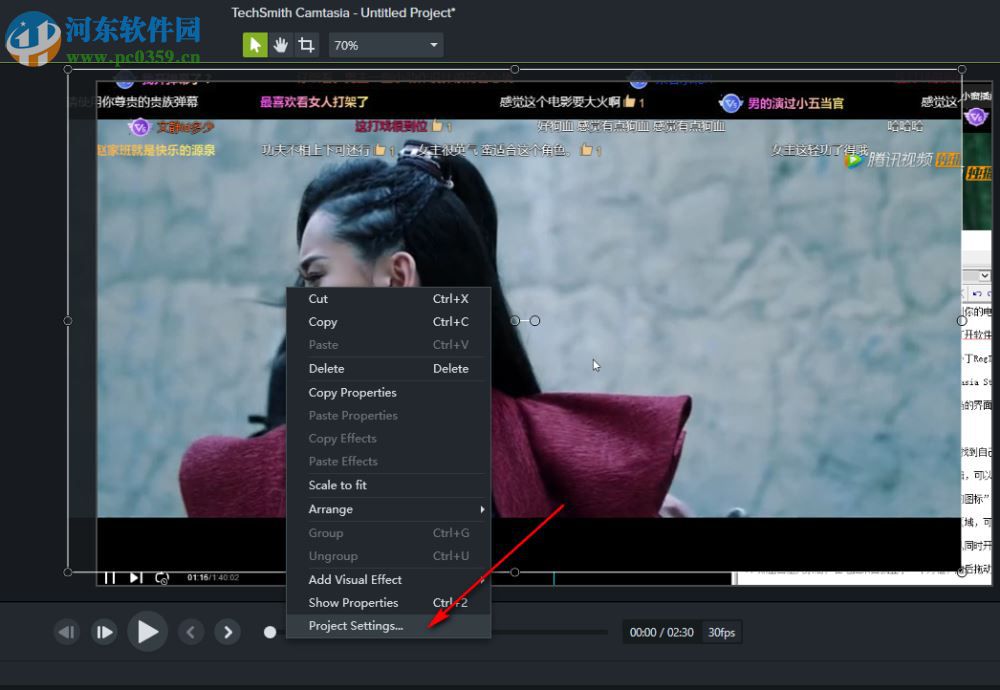Click the record dot on the playback bar
1000x690 pixels.
pos(270,631)
